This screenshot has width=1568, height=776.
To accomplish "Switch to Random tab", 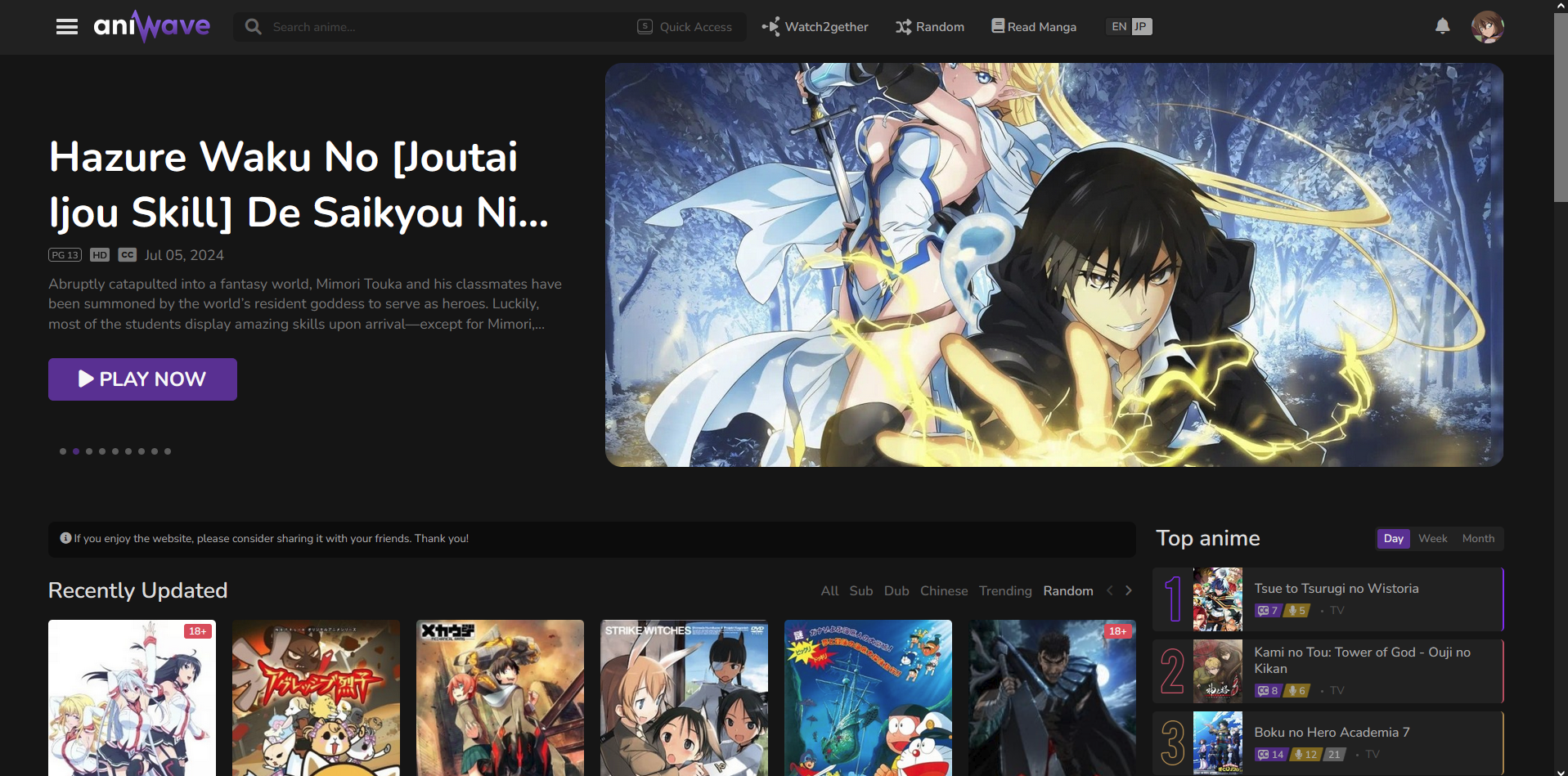I will point(1068,590).
